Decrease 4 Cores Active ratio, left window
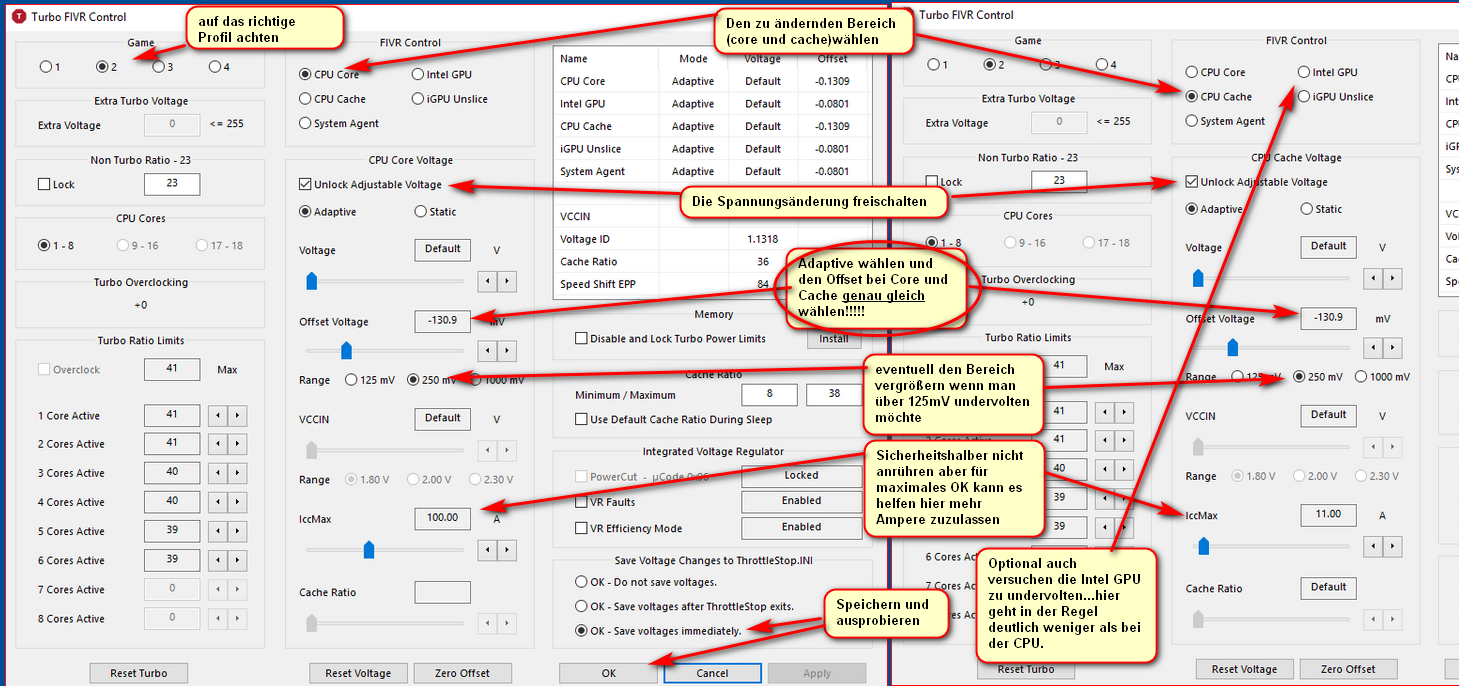1459x686 pixels. [217, 501]
